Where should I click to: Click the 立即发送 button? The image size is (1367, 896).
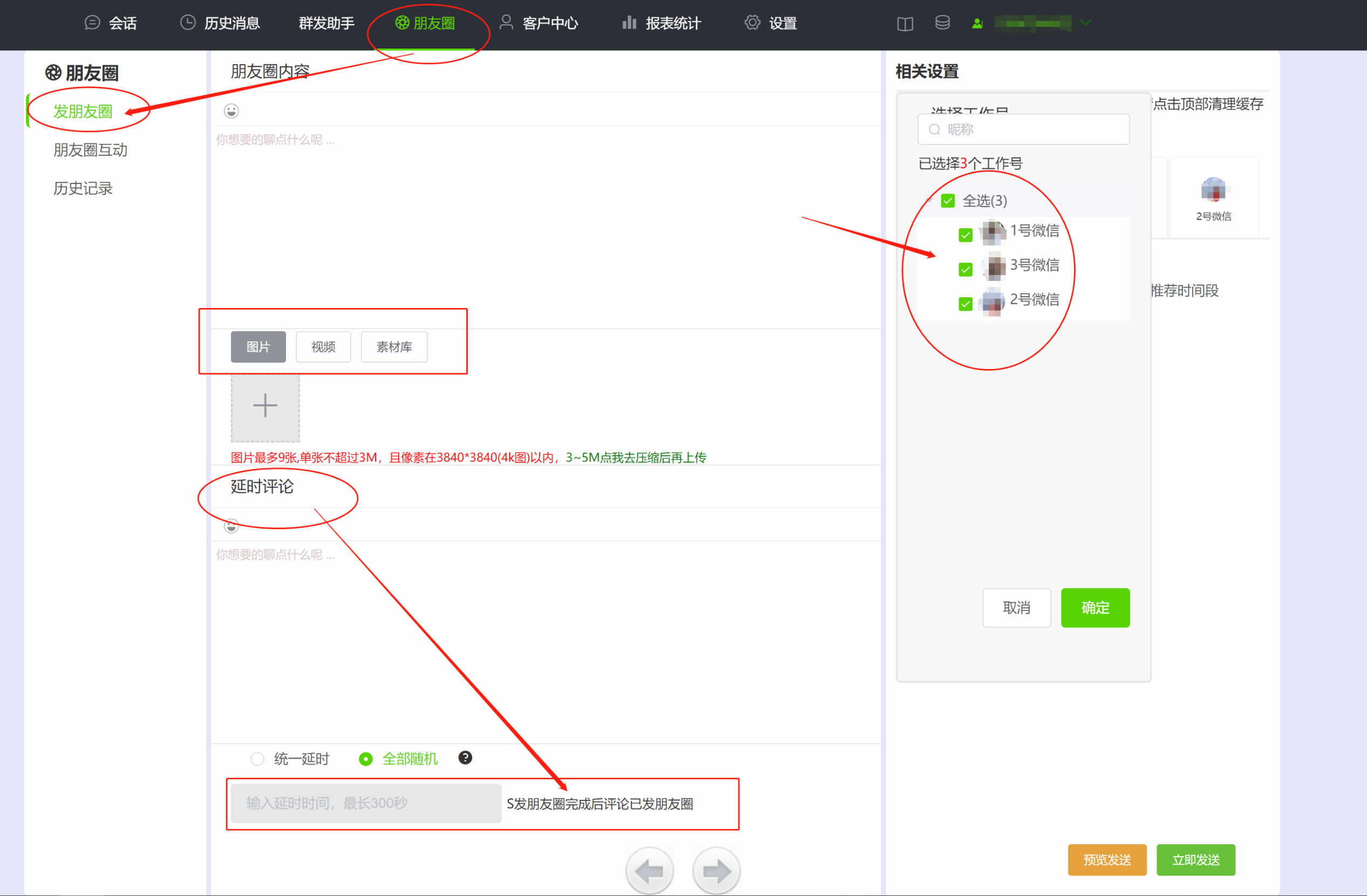click(x=1195, y=859)
